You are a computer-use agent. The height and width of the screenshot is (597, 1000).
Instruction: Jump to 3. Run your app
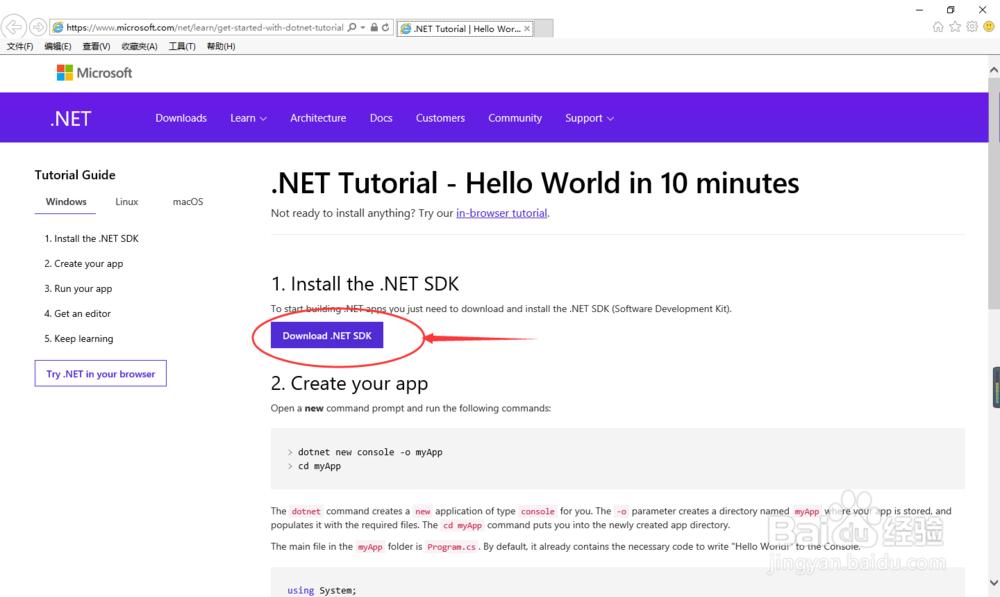pos(78,288)
